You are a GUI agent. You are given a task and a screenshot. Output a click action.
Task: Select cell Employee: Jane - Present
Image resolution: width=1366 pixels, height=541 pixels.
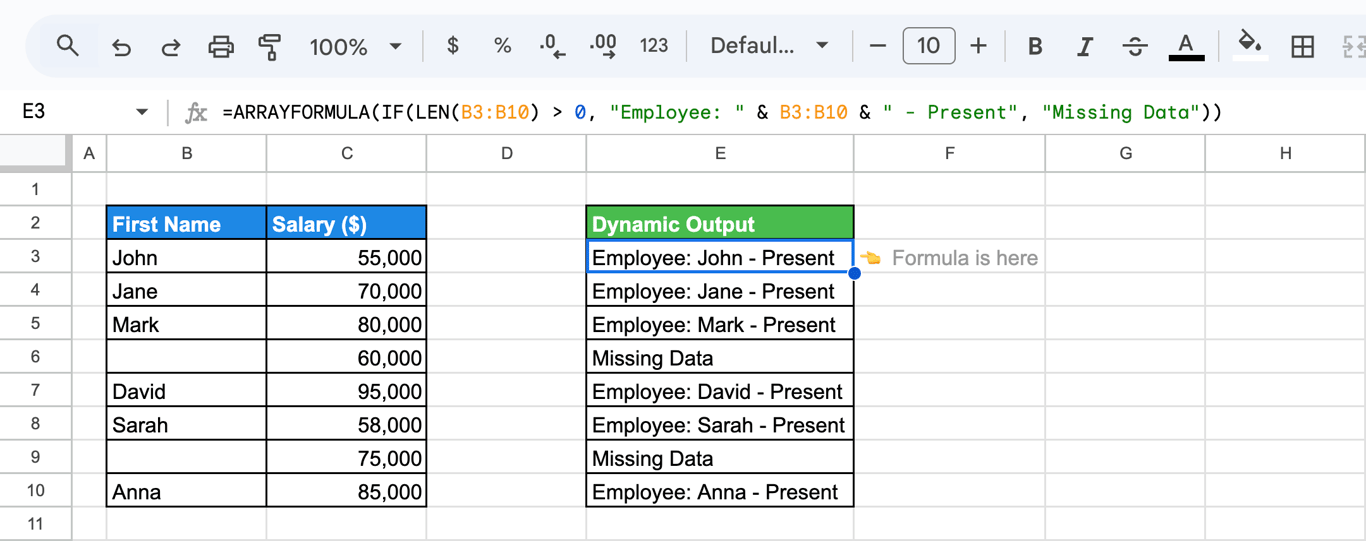coord(720,290)
